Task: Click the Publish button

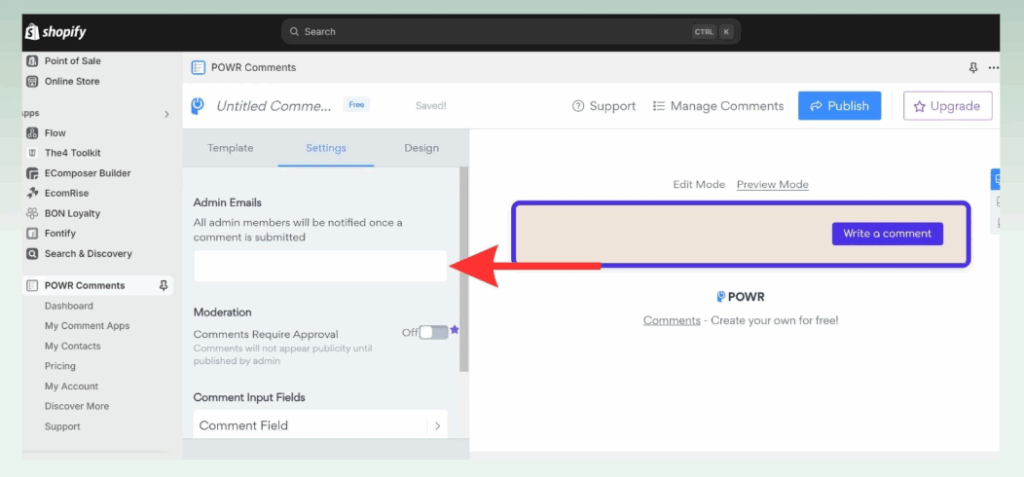Action: coord(839,106)
